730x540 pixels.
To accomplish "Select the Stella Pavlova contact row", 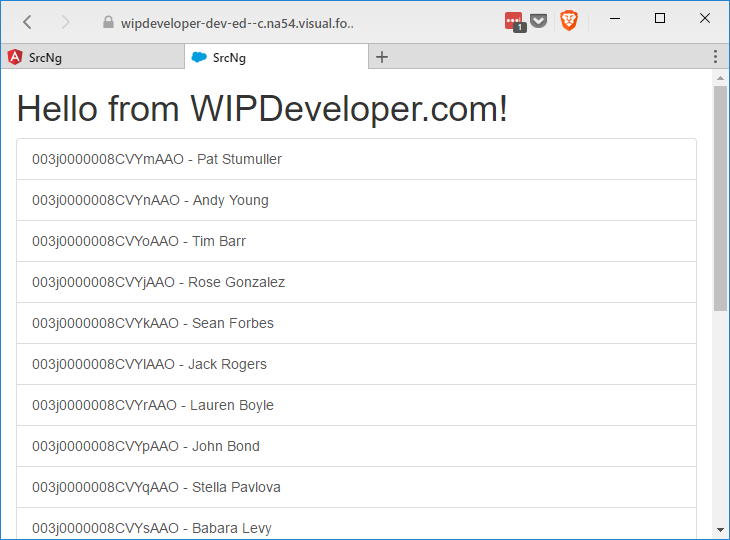I will point(357,487).
